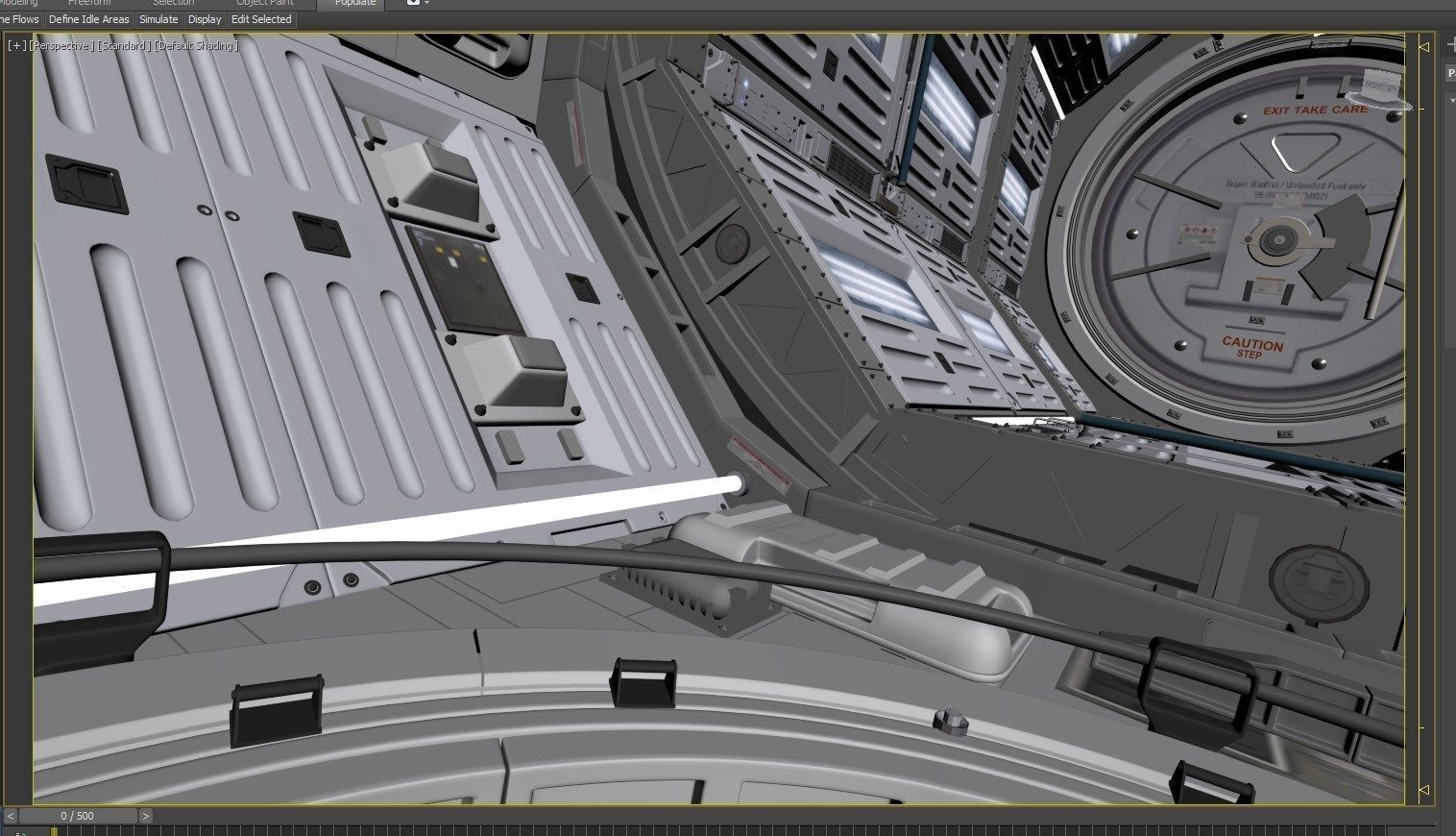Click the Define Idle Areas panel label

pos(88,19)
